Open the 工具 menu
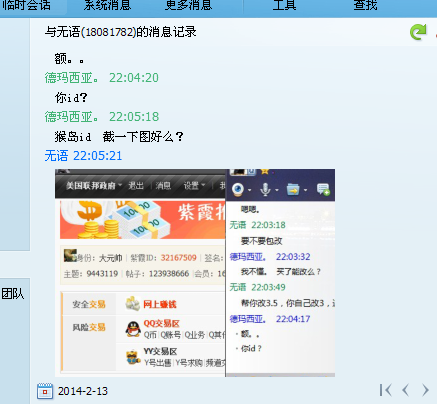 (284, 5)
